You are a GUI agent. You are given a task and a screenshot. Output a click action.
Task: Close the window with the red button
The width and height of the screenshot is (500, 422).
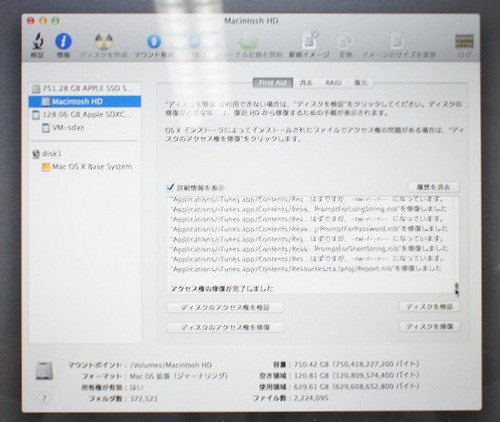coord(31,21)
